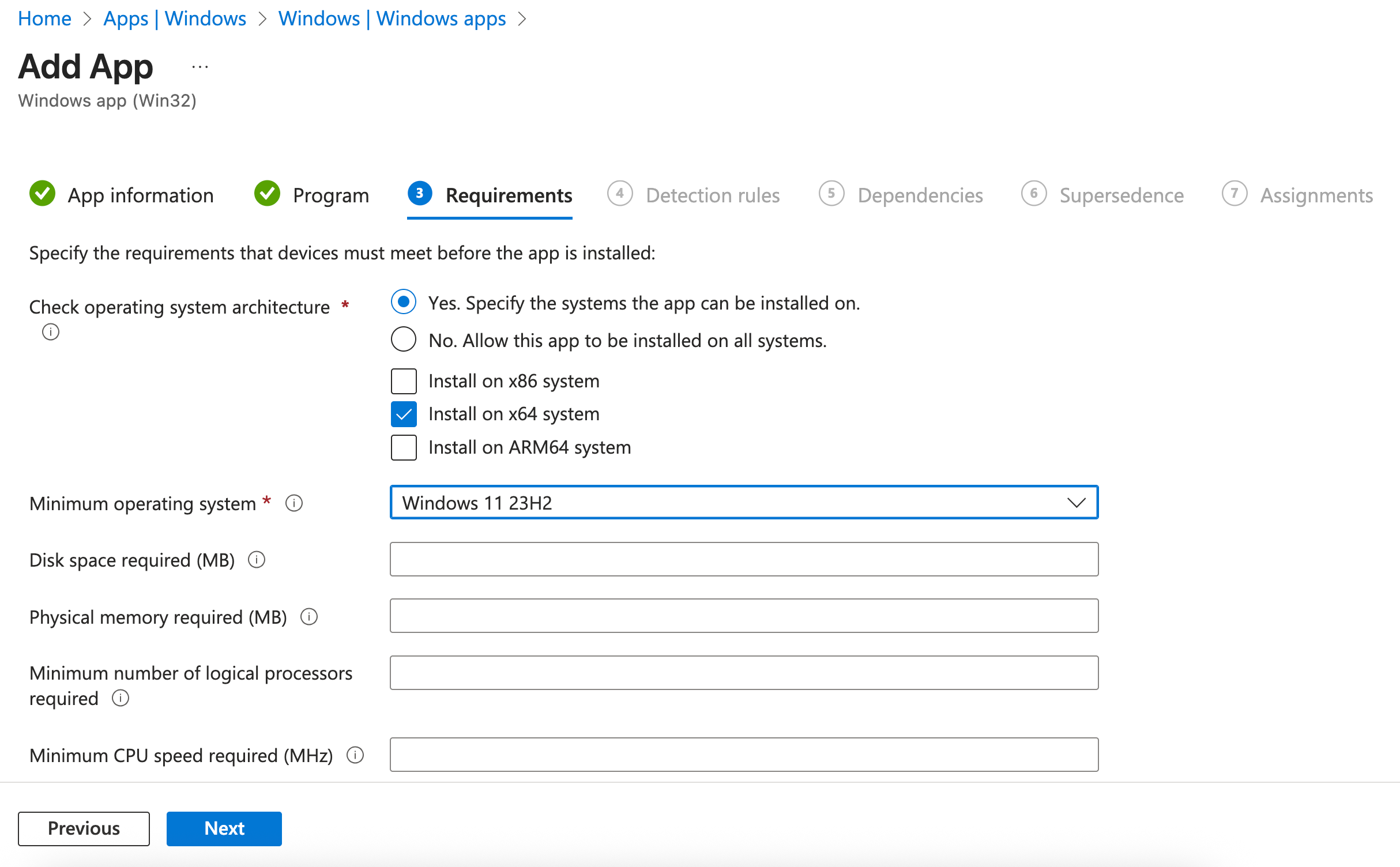Uncheck Install on x64 system
This screenshot has height=867, width=1400.
404,414
